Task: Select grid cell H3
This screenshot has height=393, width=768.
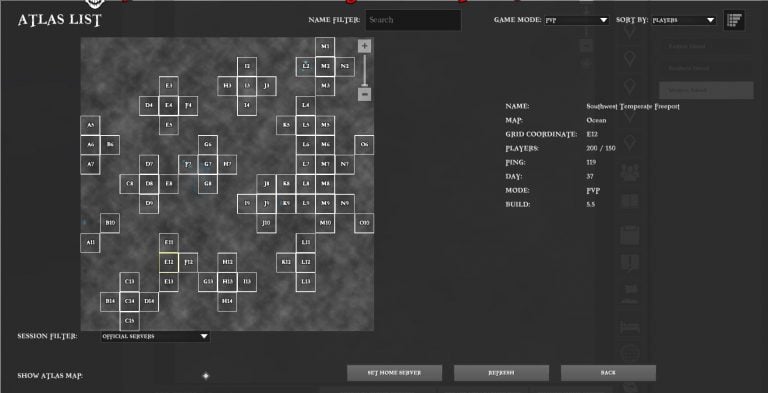Action: (x=227, y=86)
